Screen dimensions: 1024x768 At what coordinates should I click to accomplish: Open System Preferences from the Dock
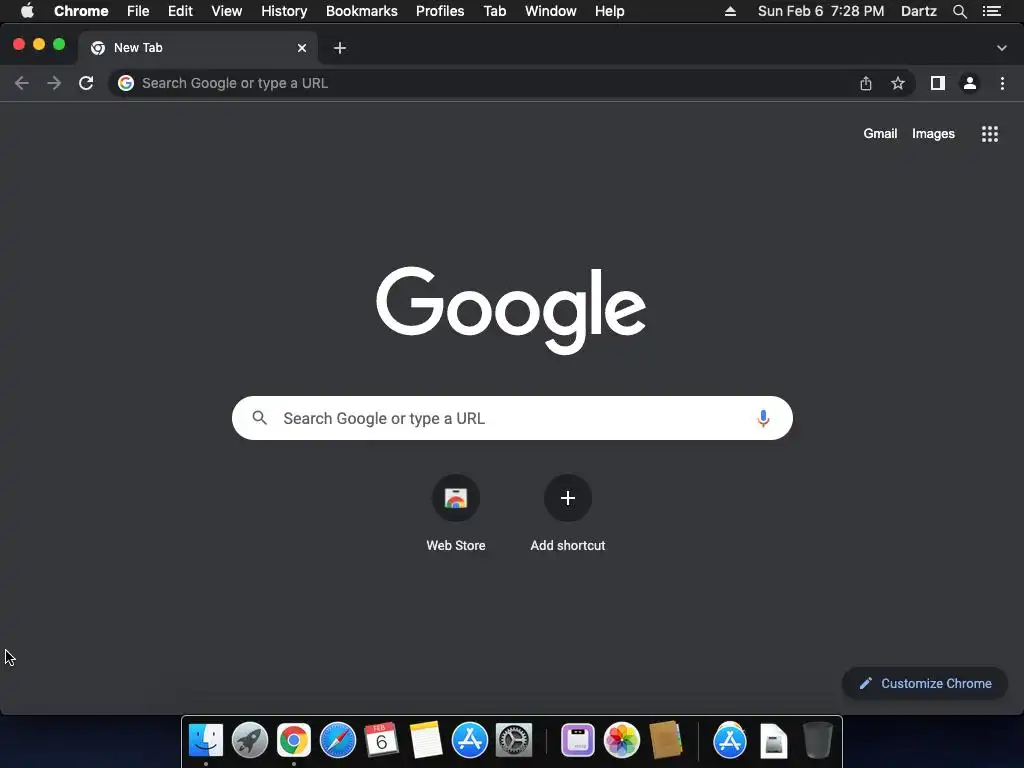pyautogui.click(x=514, y=741)
